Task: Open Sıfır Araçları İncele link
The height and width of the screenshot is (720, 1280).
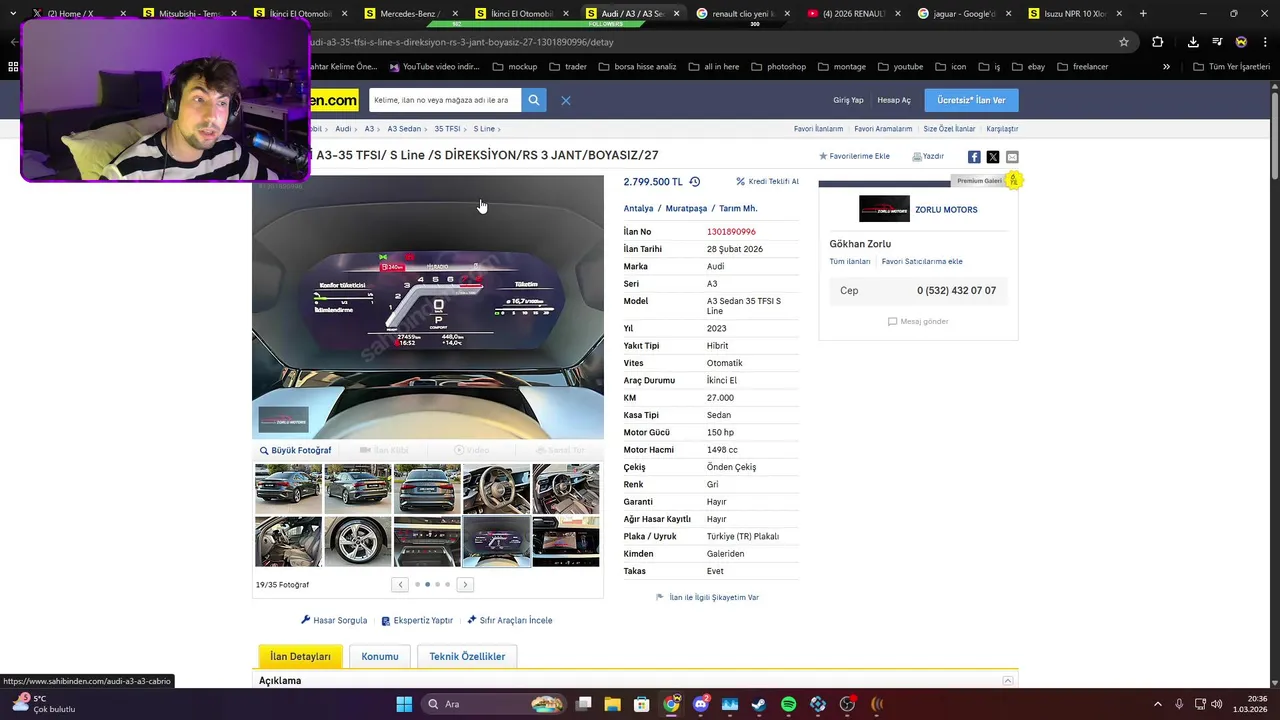Action: point(510,620)
